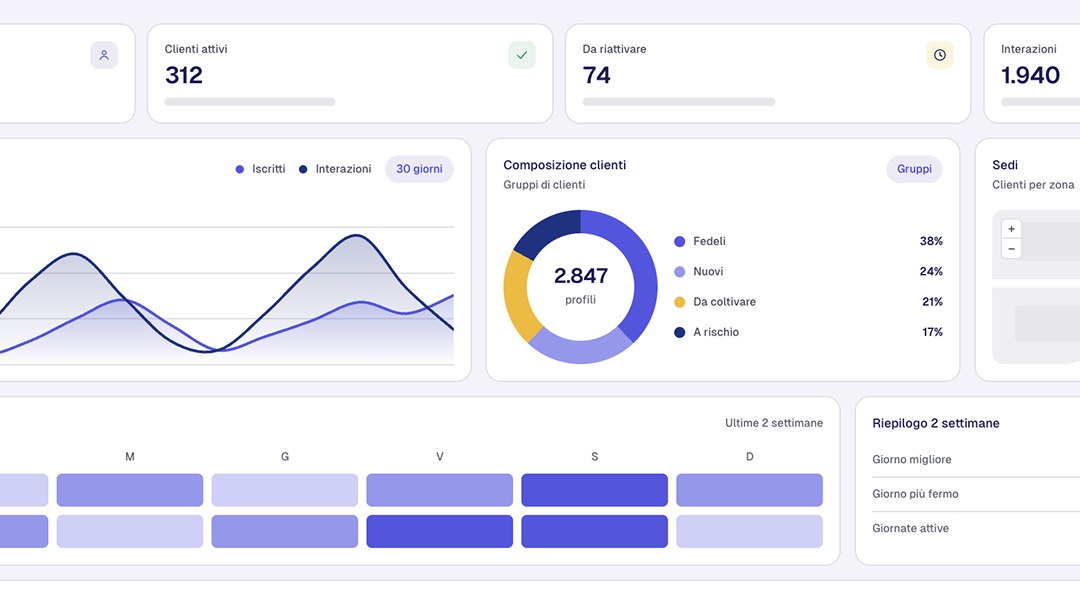Click the Clienti attivi value 312
Screen dimensions: 1080x608
point(184,75)
